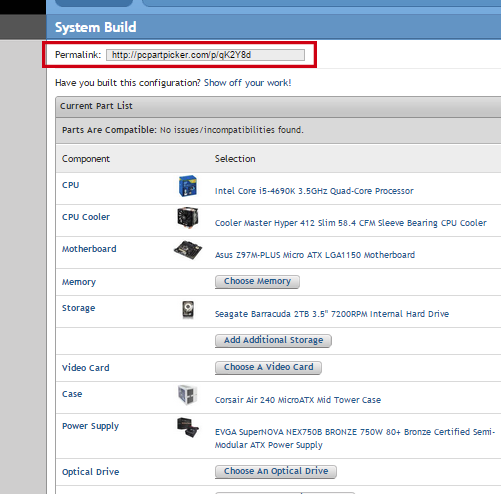Open Corsair Air 240 case link

(x=298, y=400)
